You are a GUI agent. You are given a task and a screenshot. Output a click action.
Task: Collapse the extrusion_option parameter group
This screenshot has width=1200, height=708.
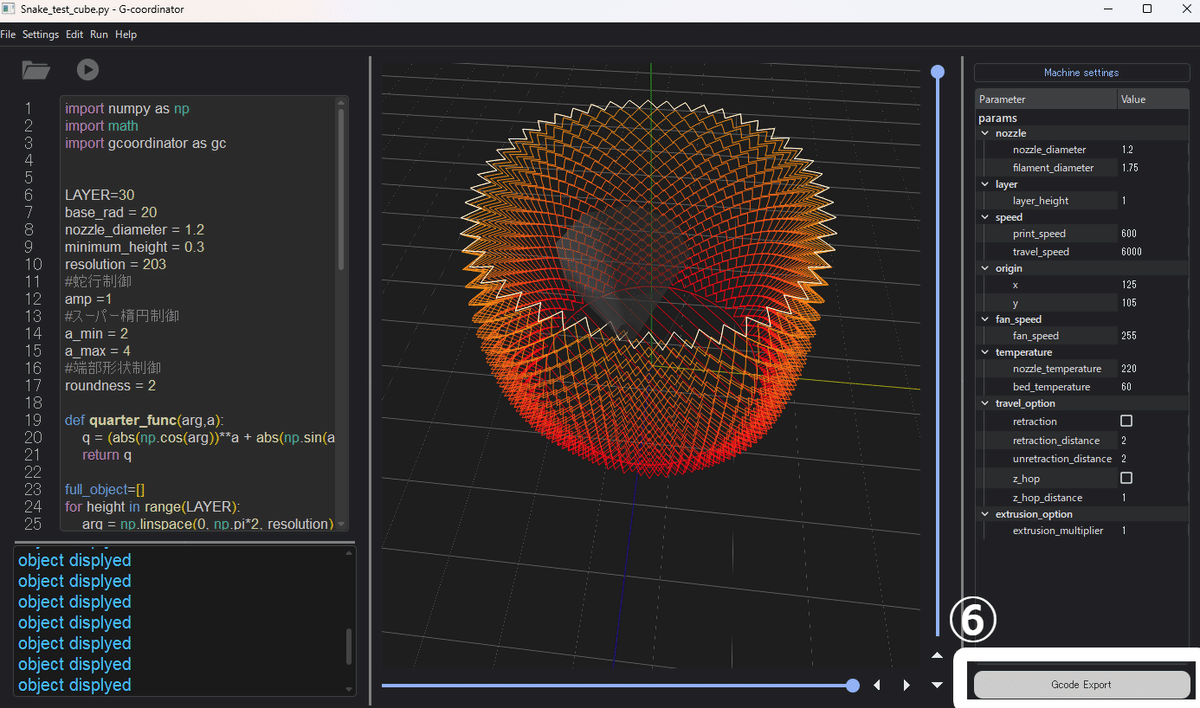tap(984, 514)
